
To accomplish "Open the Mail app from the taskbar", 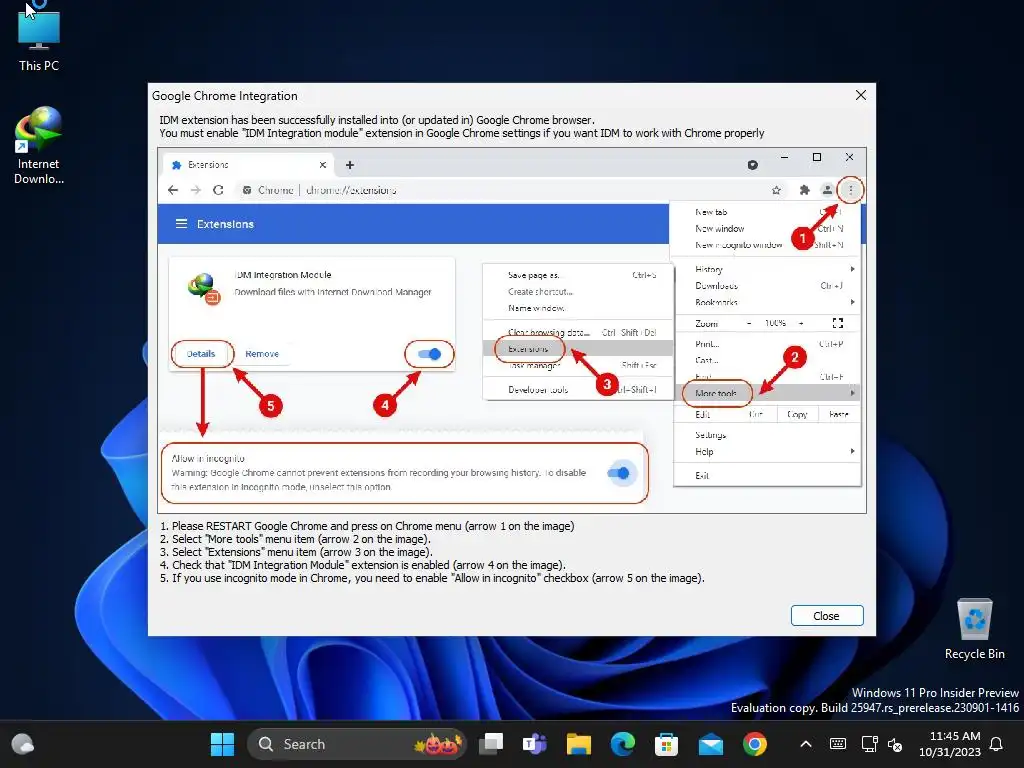I will coord(711,744).
